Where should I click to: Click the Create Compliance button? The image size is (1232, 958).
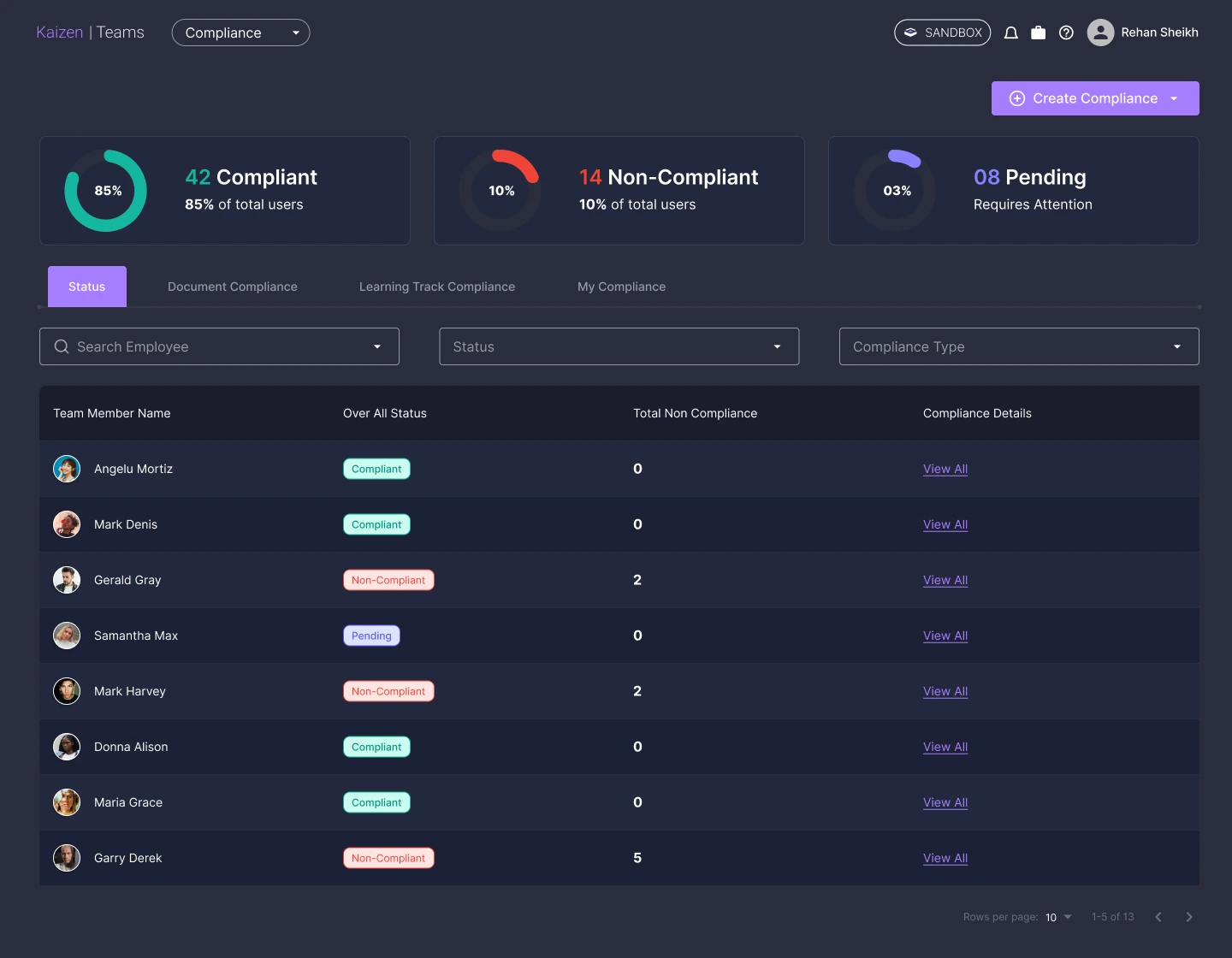(x=1094, y=98)
